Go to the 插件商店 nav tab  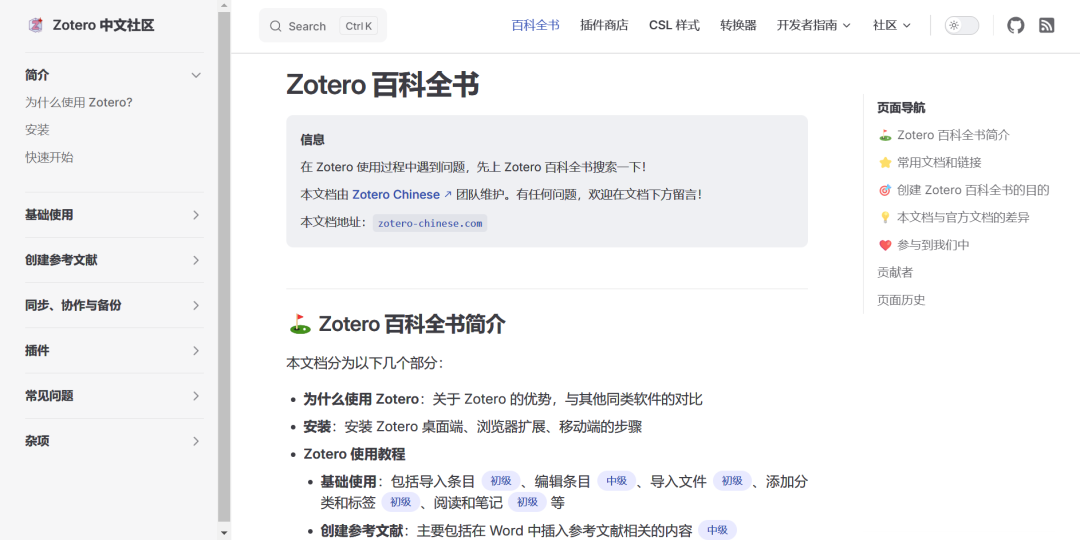tap(604, 26)
